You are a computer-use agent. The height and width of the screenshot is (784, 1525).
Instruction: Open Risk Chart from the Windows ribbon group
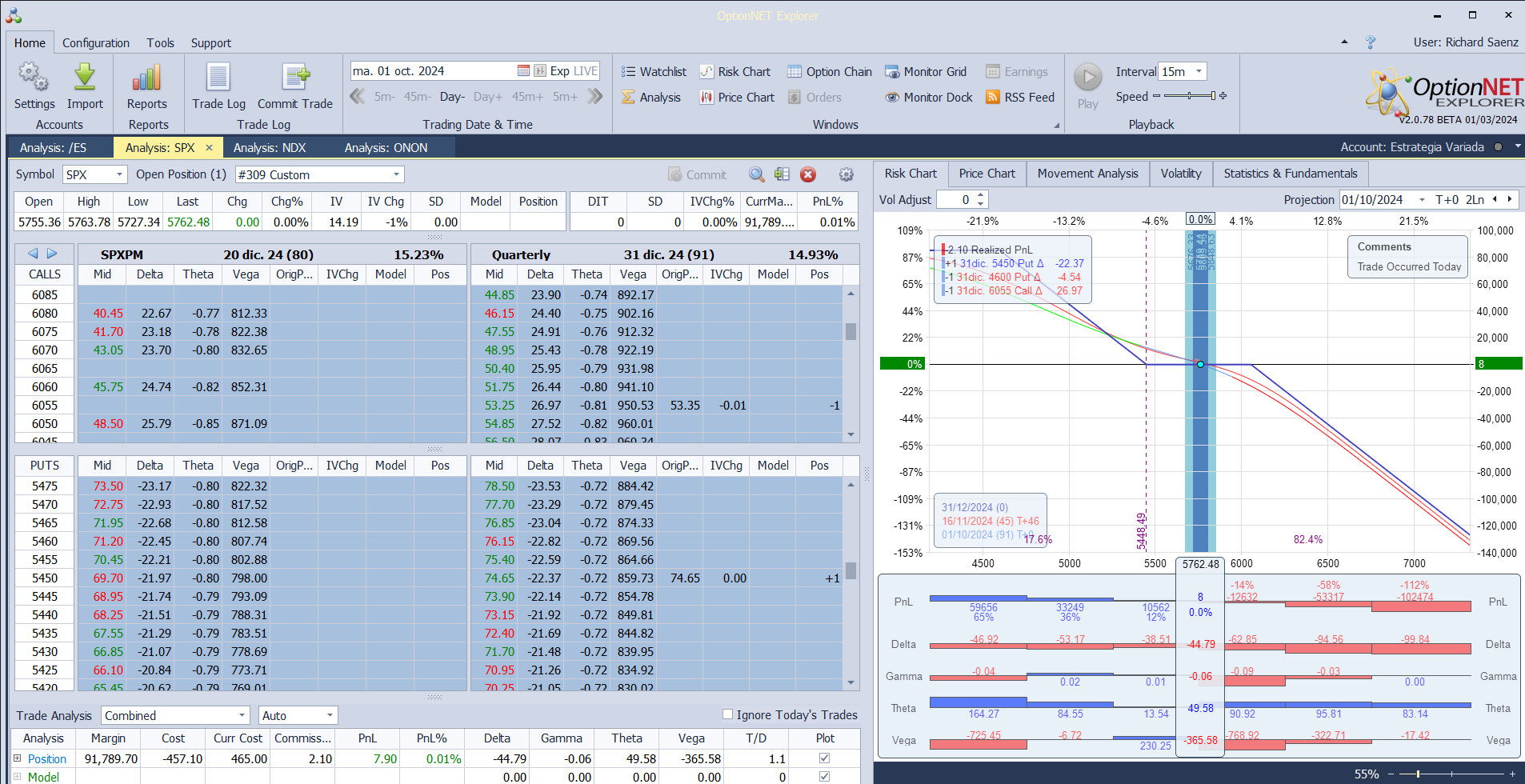(734, 71)
